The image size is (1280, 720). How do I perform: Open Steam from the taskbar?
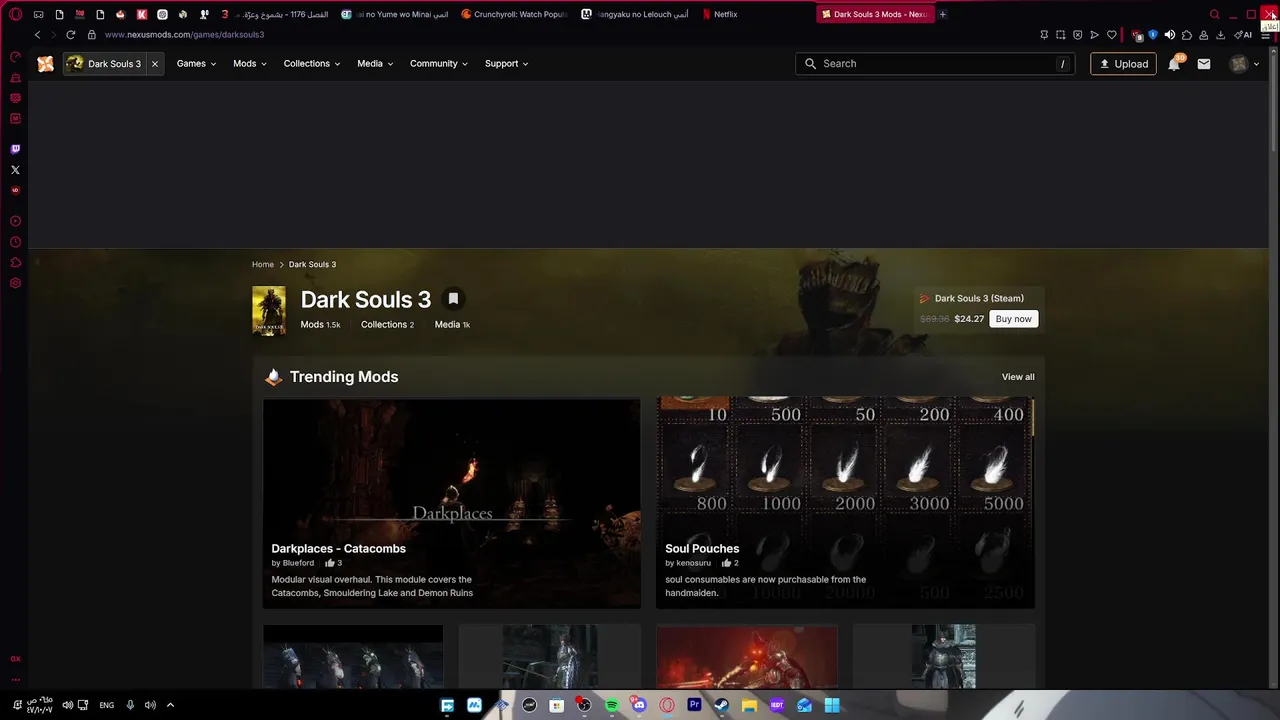pos(721,705)
